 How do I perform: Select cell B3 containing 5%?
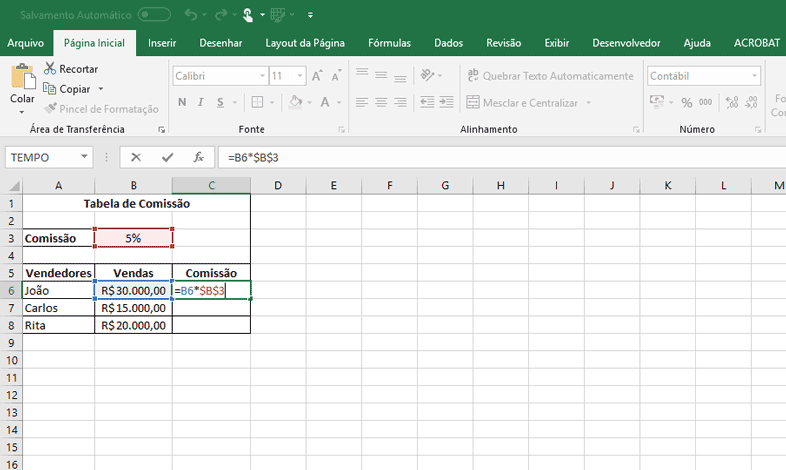tap(133, 238)
